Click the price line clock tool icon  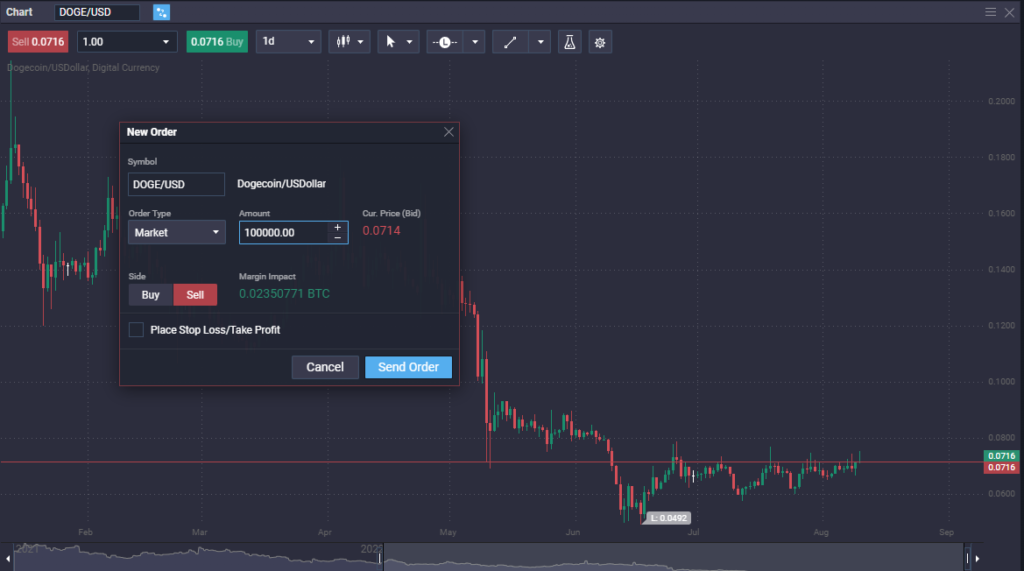[445, 42]
